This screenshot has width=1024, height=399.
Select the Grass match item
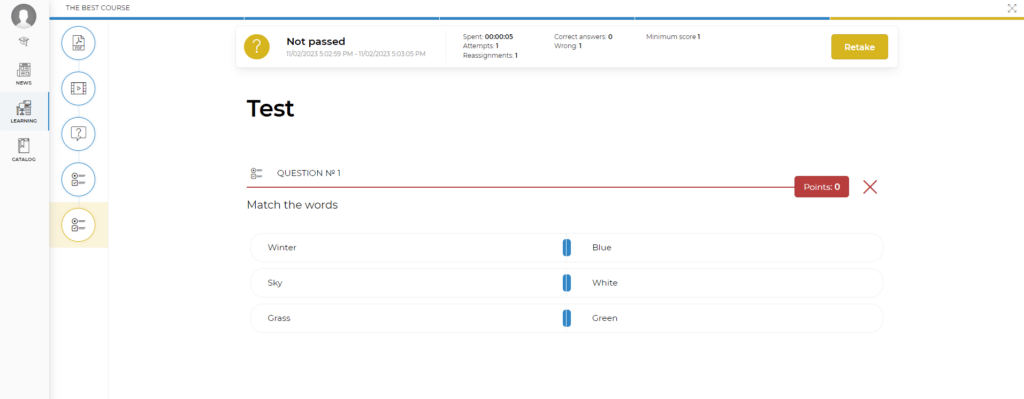[408, 318]
